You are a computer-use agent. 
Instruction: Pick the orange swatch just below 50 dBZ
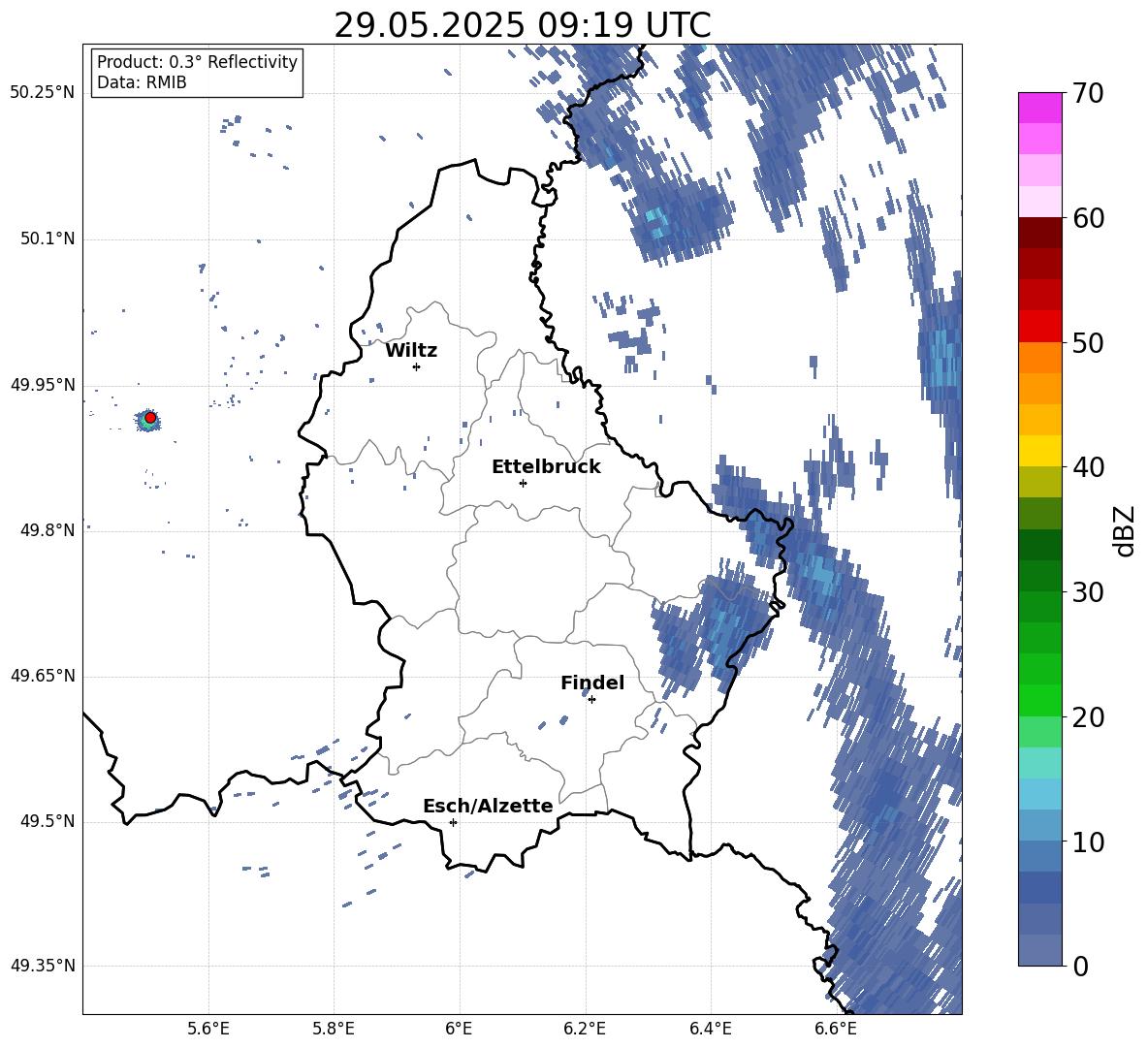tap(1039, 357)
